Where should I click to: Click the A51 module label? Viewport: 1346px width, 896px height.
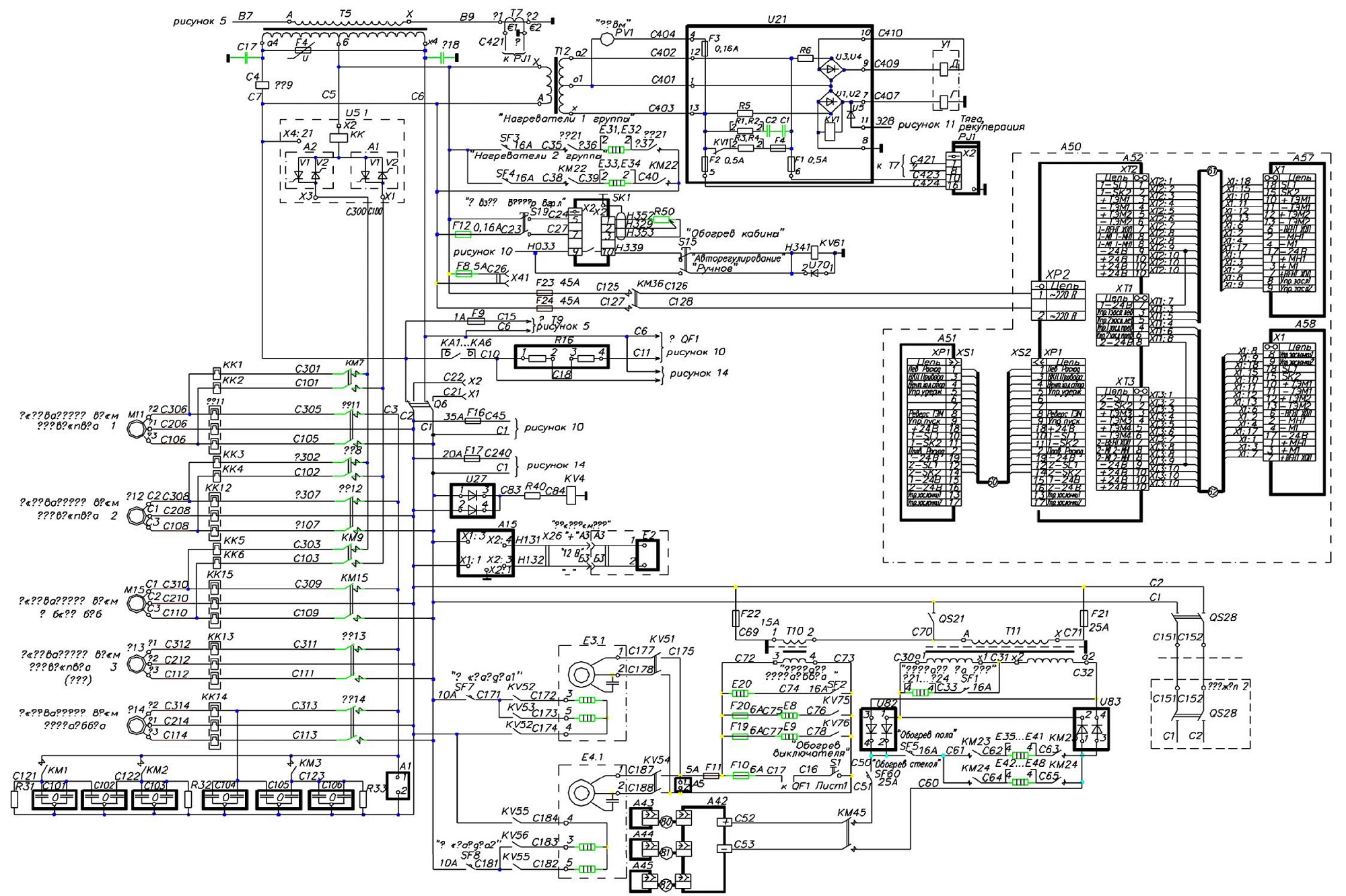tap(946, 338)
